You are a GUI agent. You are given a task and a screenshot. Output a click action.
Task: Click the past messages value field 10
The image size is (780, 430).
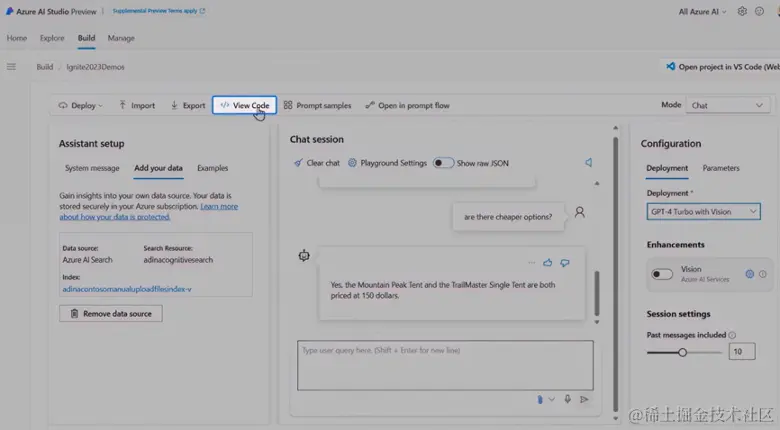[742, 351]
